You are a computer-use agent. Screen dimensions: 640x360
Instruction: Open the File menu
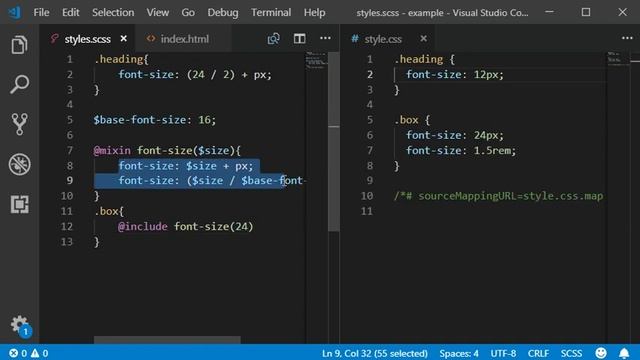click(x=41, y=13)
